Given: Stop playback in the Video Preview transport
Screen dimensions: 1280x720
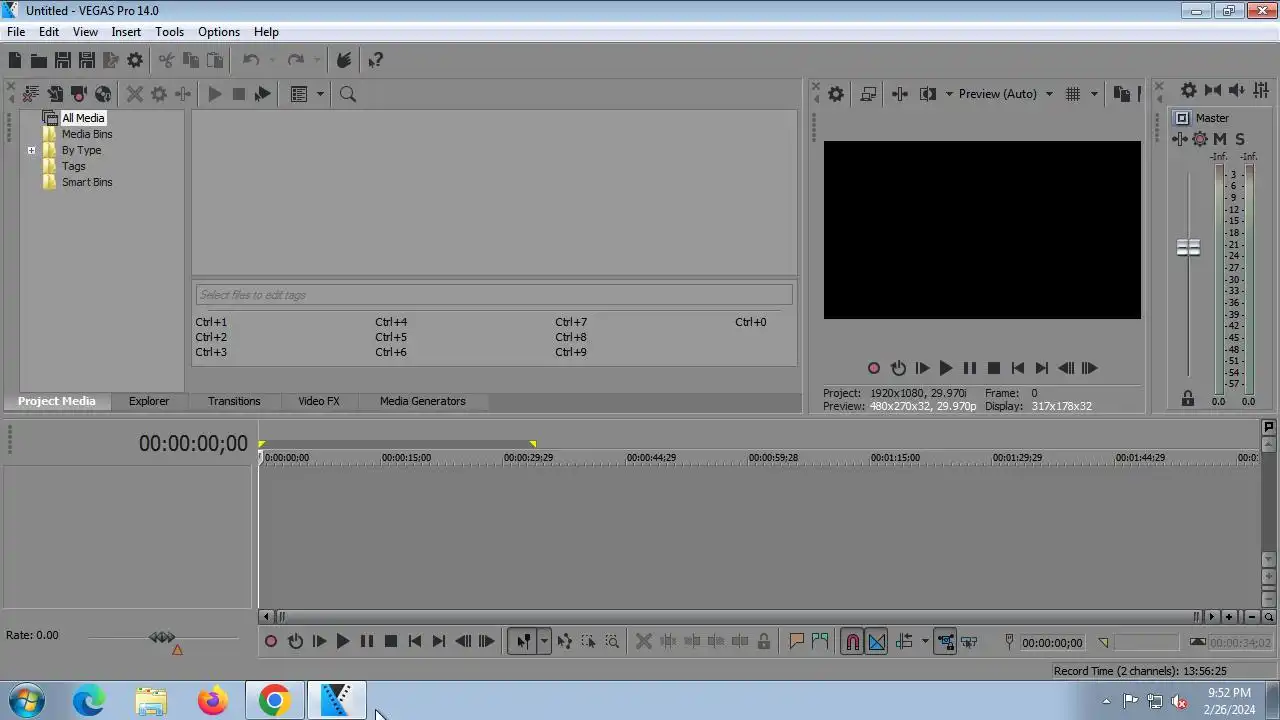Looking at the screenshot, I should [994, 368].
